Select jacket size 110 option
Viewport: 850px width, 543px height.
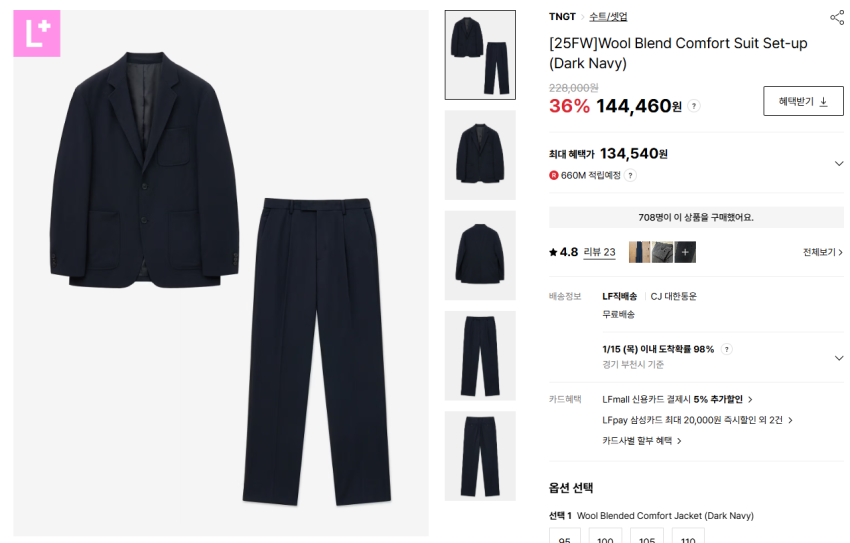[688, 536]
